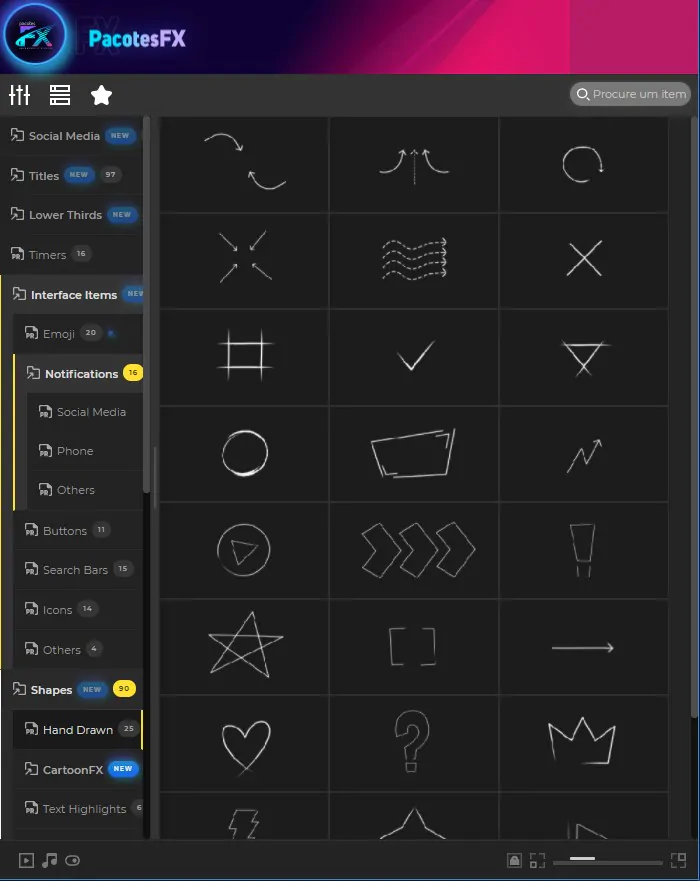Click the video preview play icon
The image size is (700, 881).
pos(26,861)
